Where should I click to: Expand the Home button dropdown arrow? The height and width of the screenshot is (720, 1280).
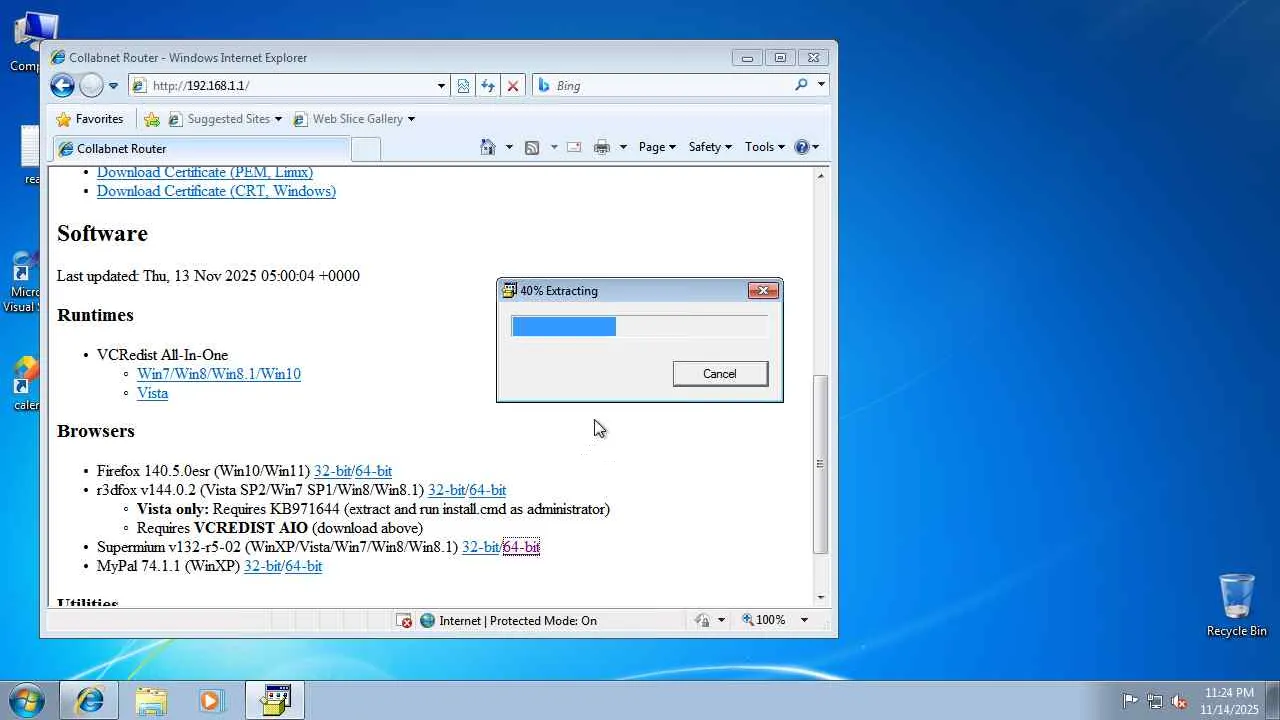(x=509, y=147)
